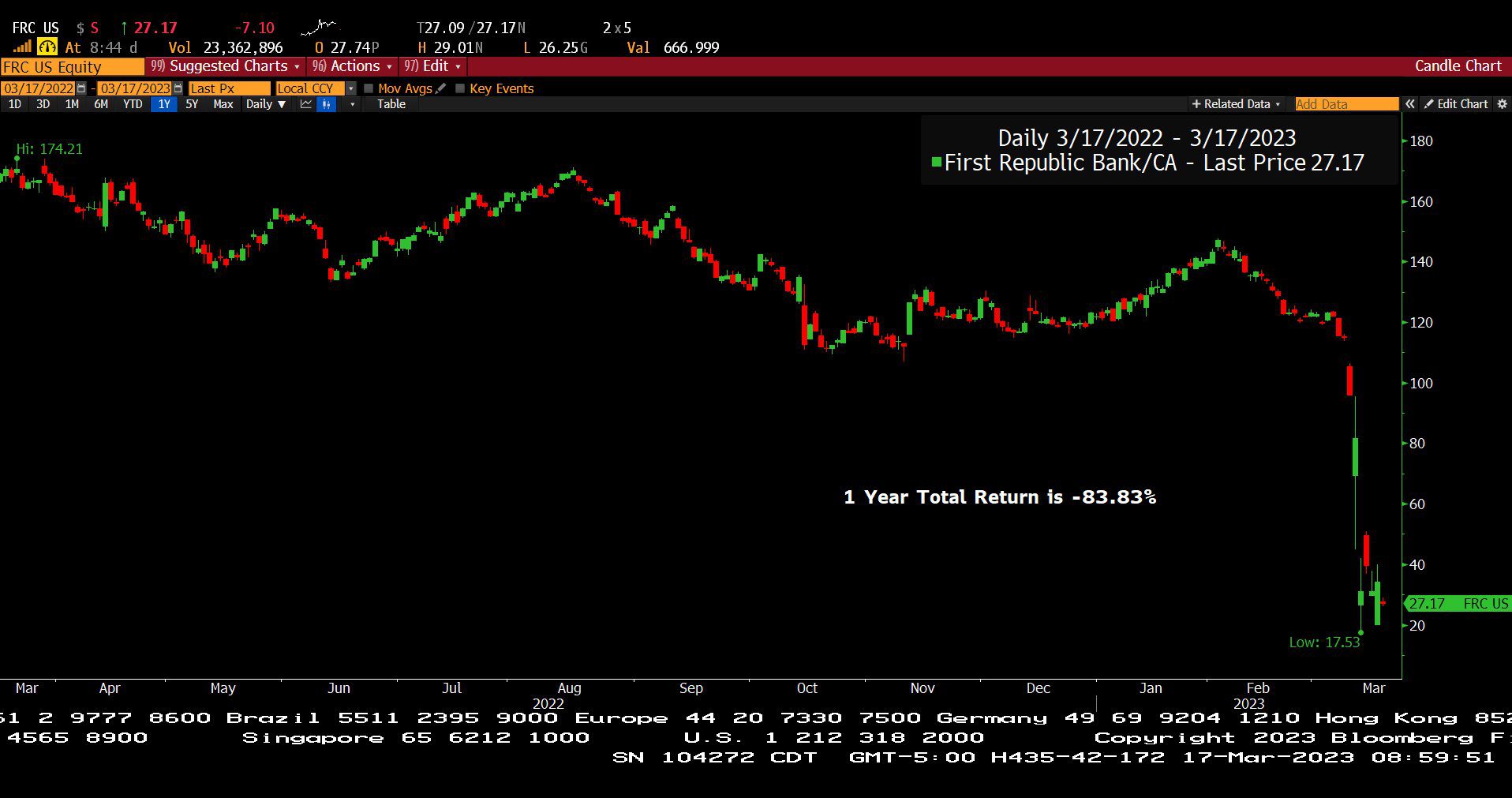Click the 'Hi: 174.21' high marker label
This screenshot has height=798, width=1512.
pos(49,149)
